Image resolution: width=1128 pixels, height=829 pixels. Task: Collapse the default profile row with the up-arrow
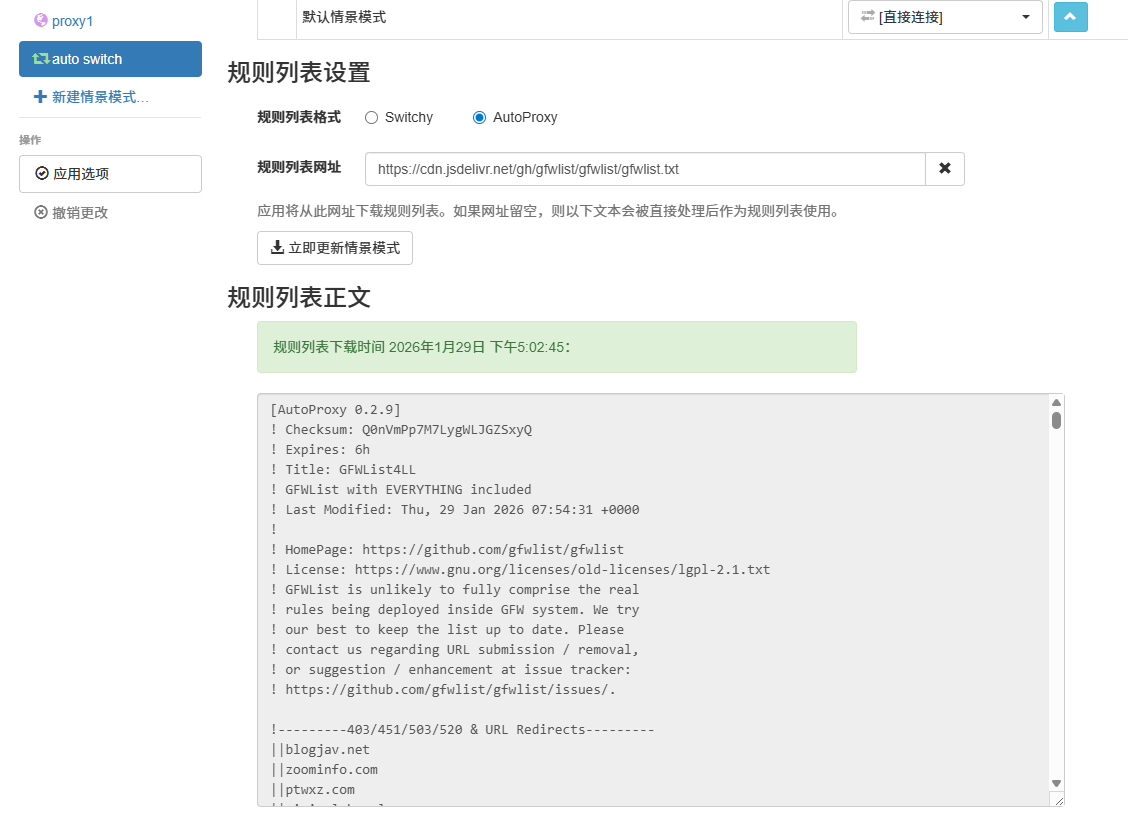1070,17
